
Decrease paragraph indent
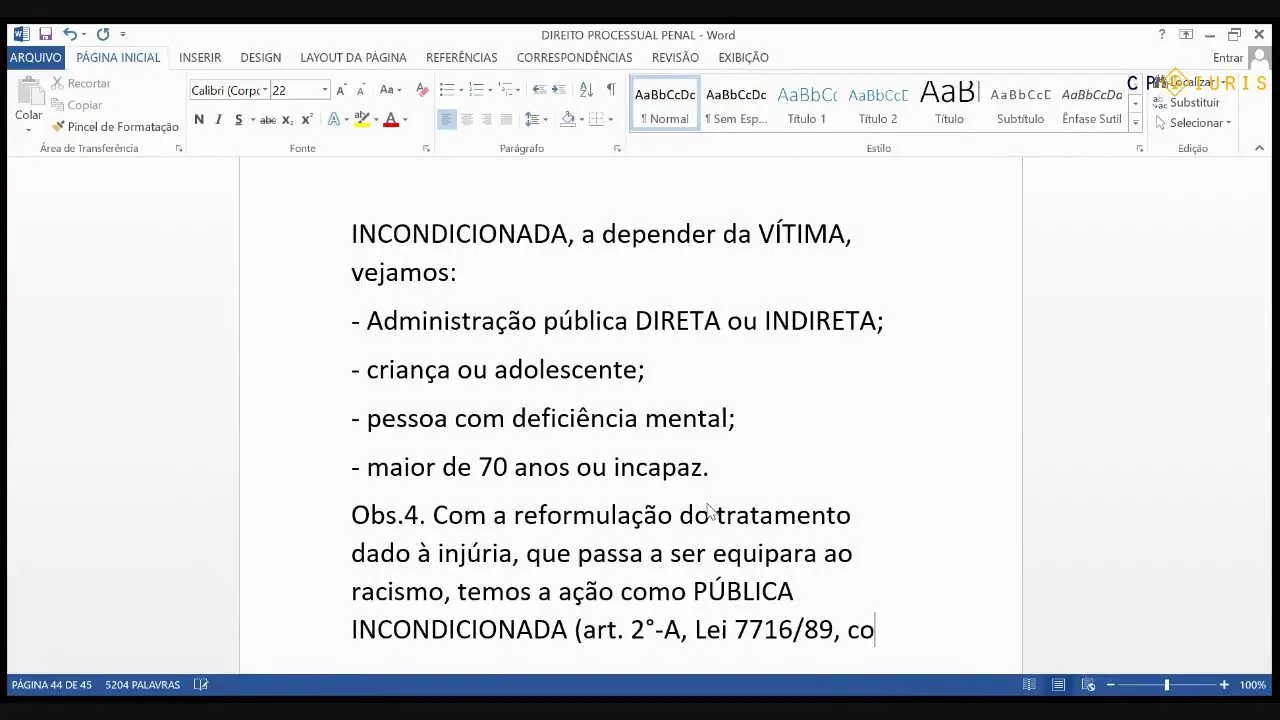point(540,90)
